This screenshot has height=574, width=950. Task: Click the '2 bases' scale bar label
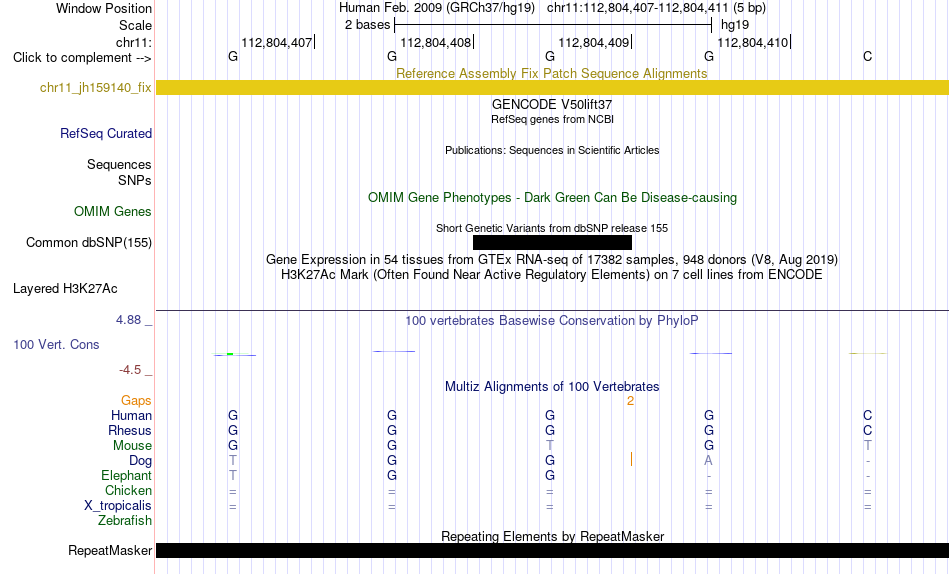click(367, 25)
